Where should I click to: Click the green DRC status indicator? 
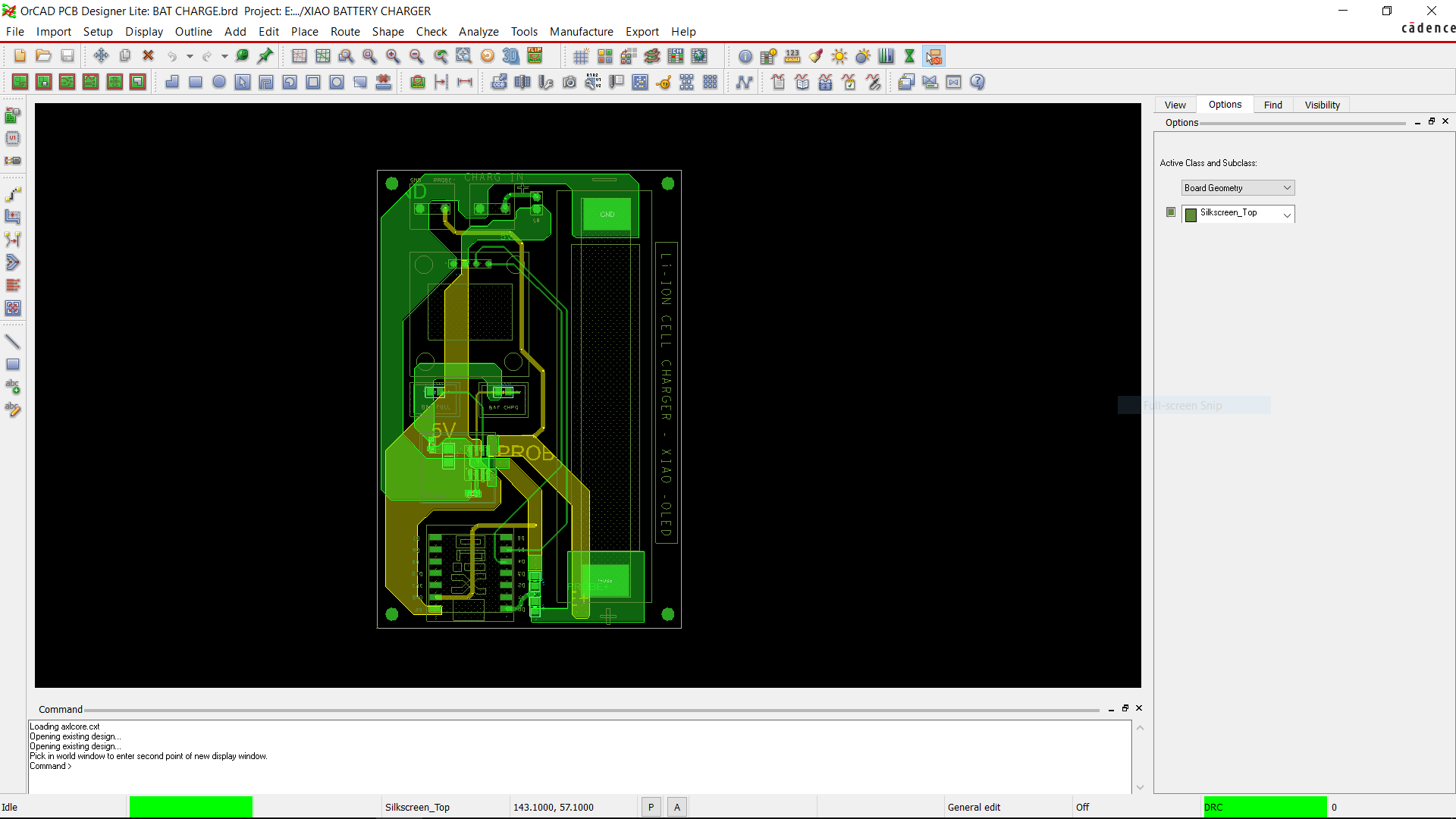coord(1265,807)
